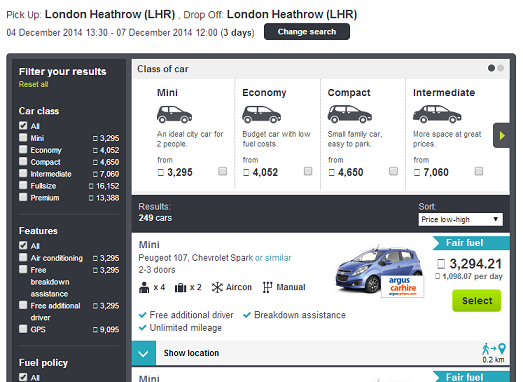Viewport: 523px width, 382px height.
Task: Check the Air conditioning feature filter
Action: tap(23, 257)
